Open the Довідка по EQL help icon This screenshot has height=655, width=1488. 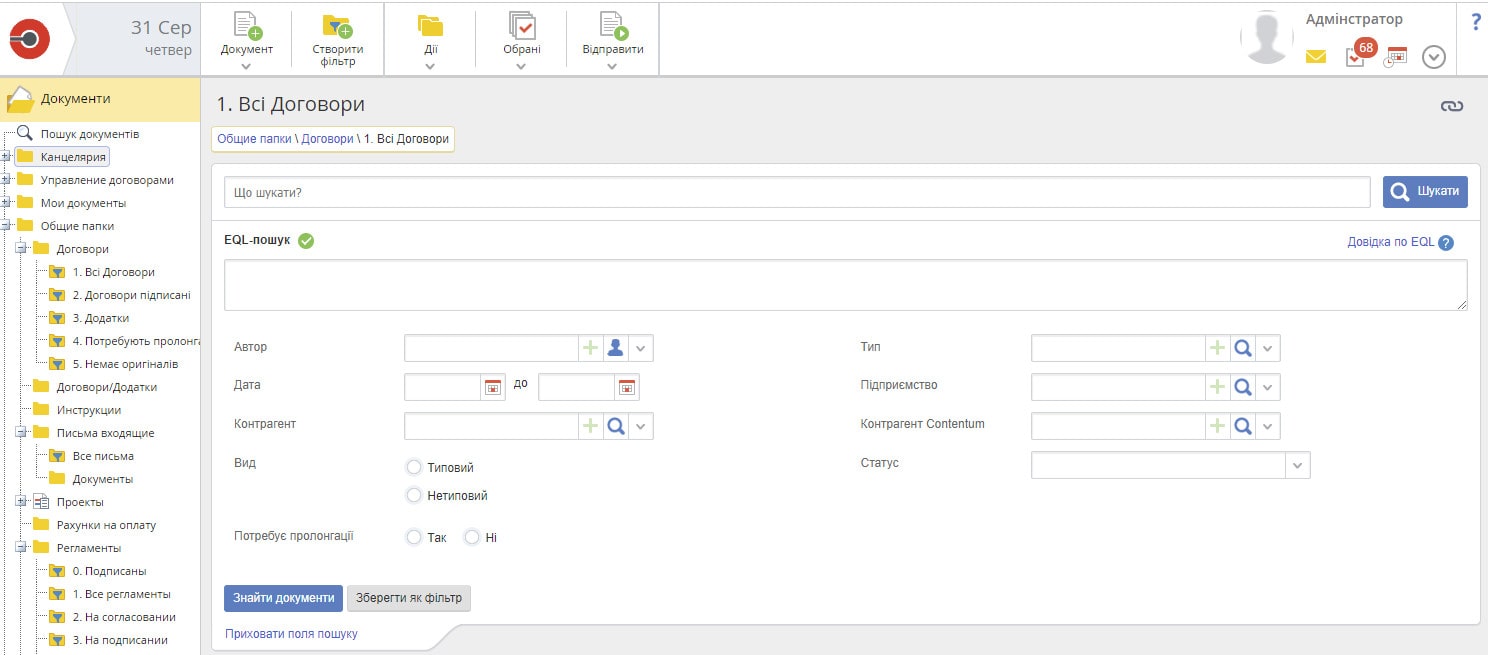click(1445, 242)
